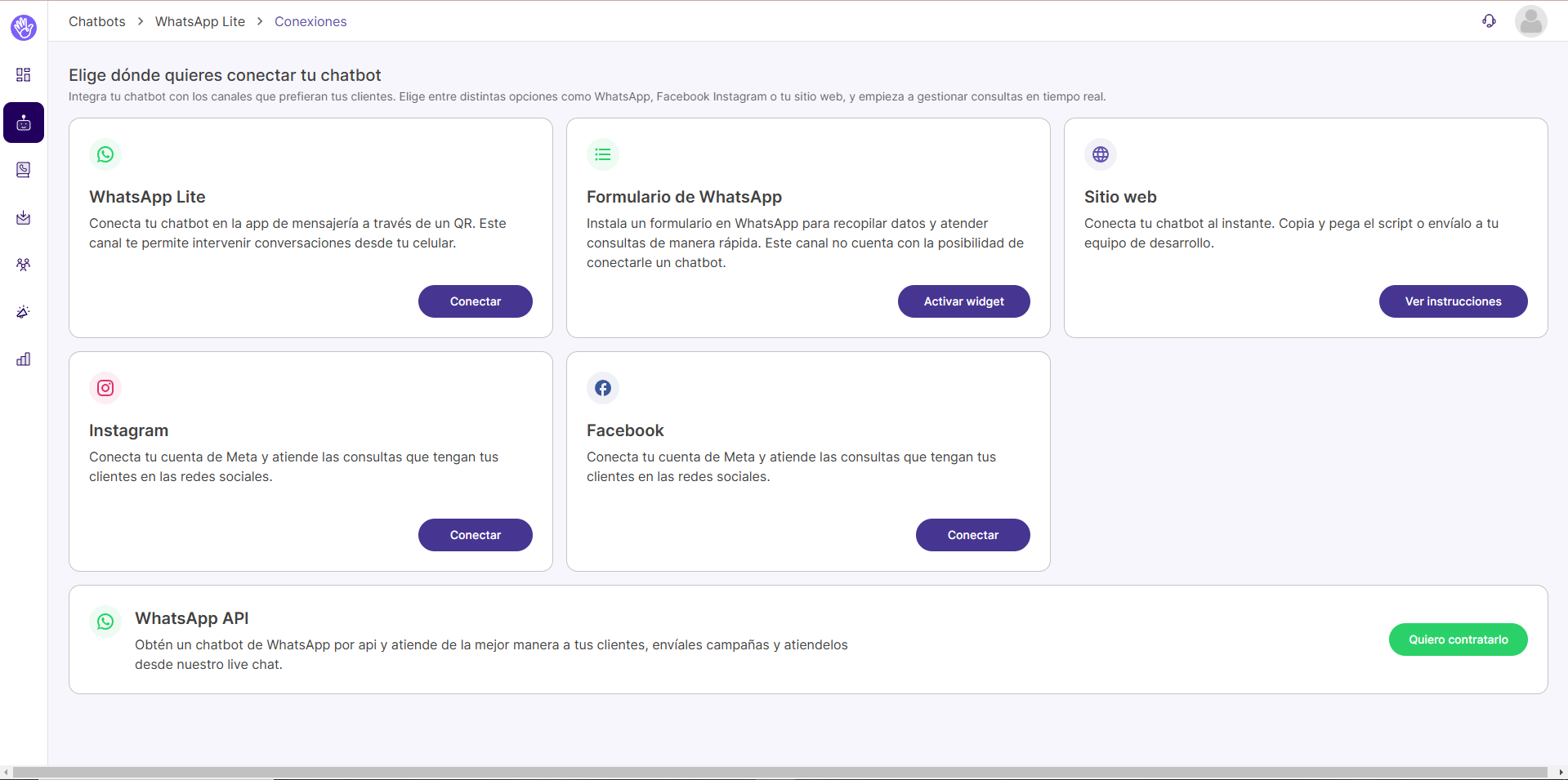Click the WhatsApp API title
1568x780 pixels.
coord(192,618)
